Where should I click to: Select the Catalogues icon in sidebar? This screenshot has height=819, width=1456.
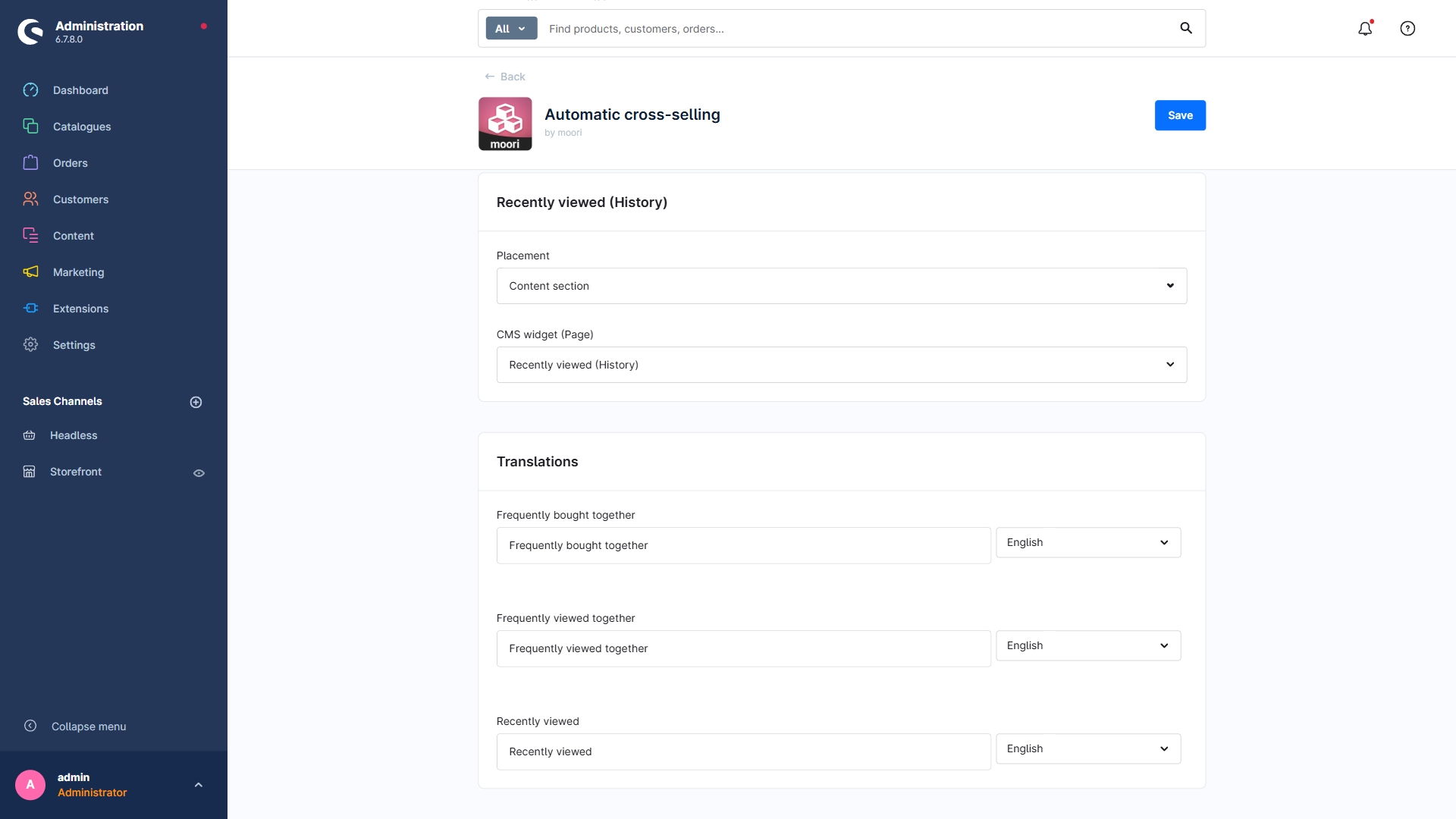coord(30,127)
